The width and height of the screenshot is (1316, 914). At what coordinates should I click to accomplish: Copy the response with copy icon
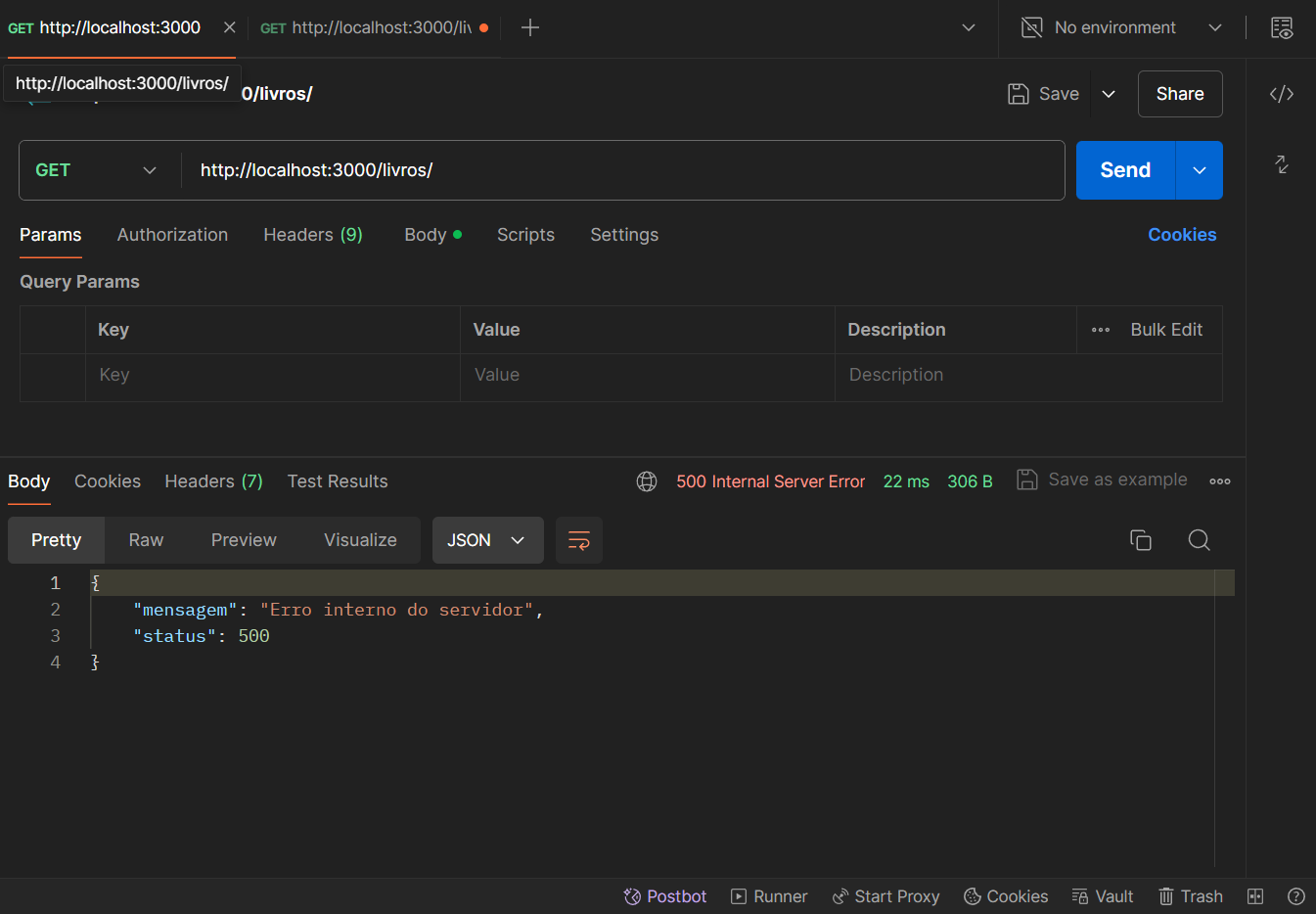pyautogui.click(x=1141, y=540)
